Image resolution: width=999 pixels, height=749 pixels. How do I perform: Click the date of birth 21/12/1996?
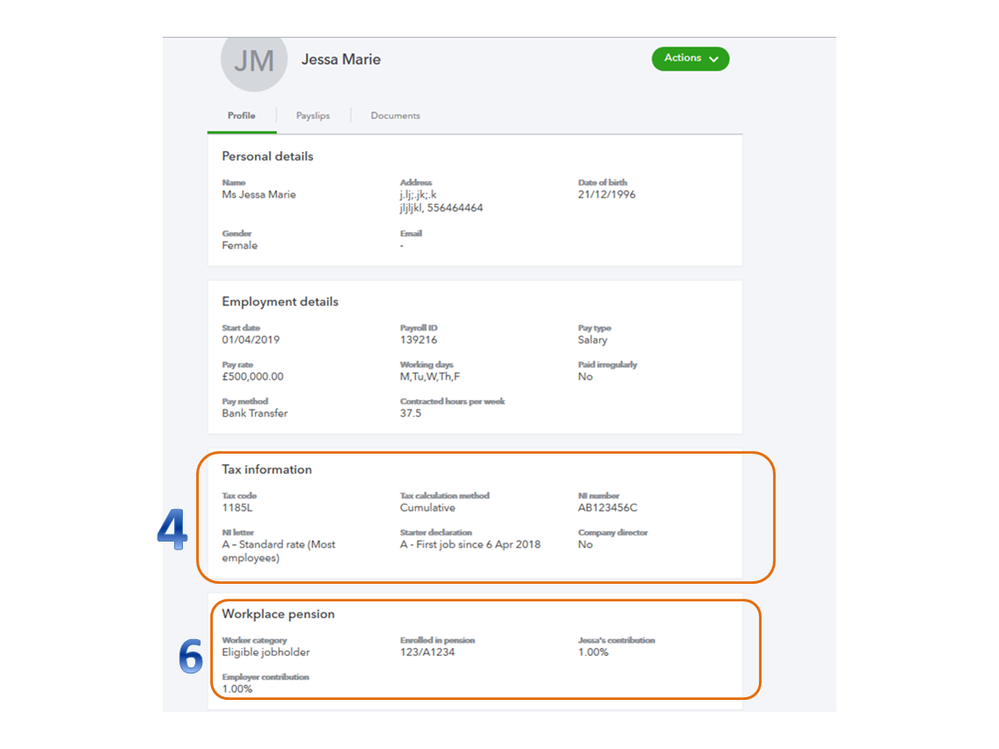[x=606, y=195]
